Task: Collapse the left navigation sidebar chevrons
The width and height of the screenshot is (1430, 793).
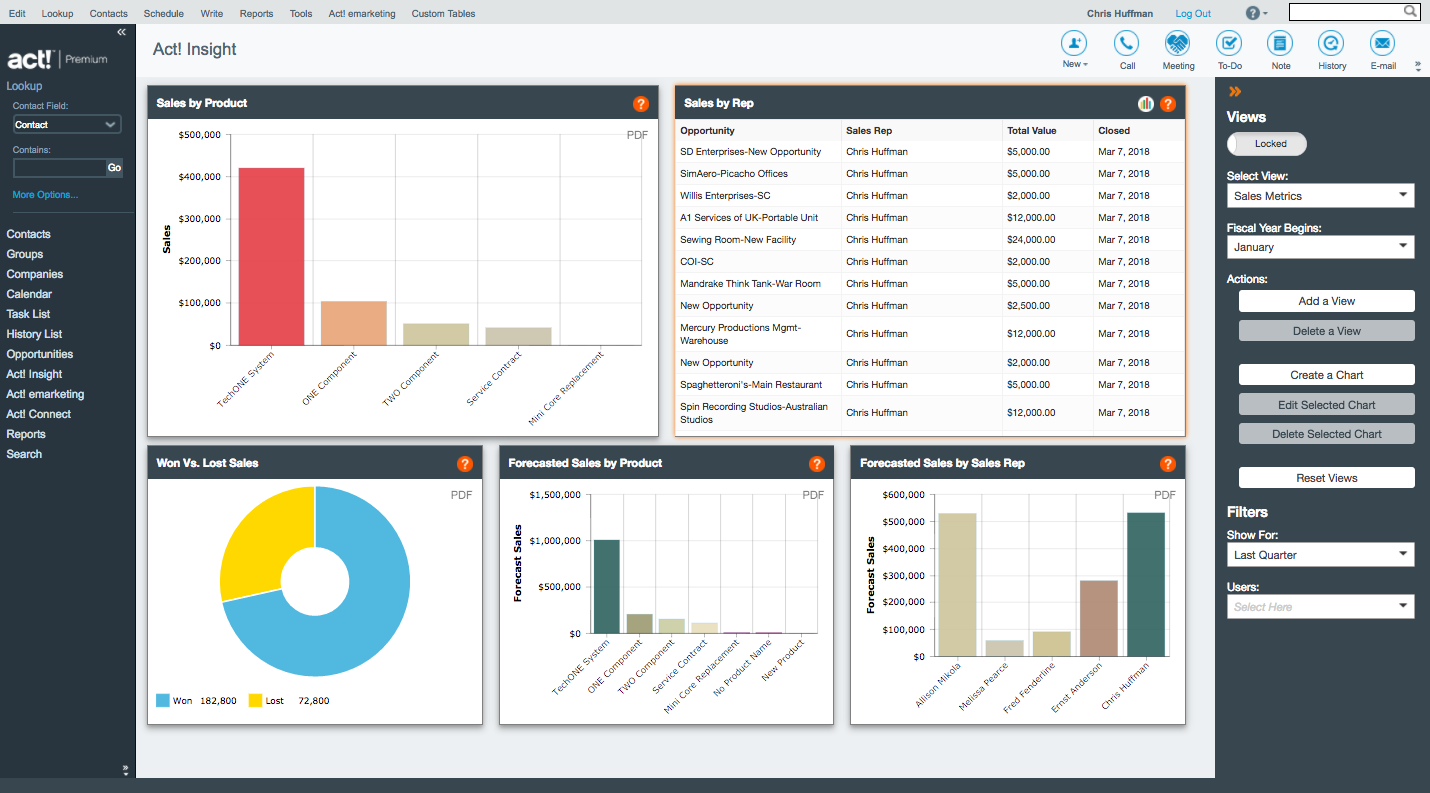Action: [x=121, y=33]
